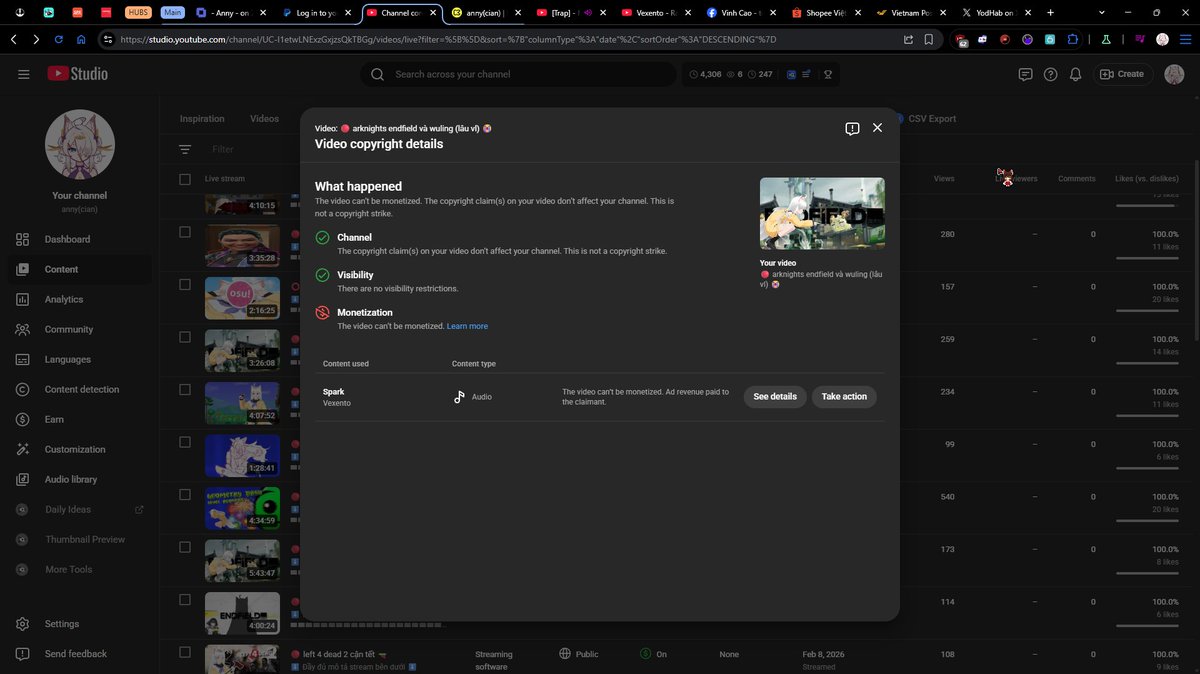
Task: Click the Thumbnail Preview sidebar item
Action: pos(78,539)
